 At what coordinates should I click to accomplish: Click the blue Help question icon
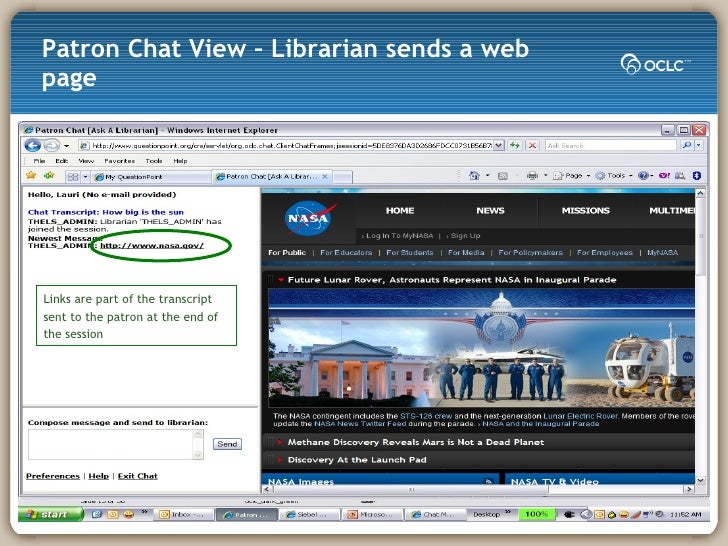click(x=643, y=176)
